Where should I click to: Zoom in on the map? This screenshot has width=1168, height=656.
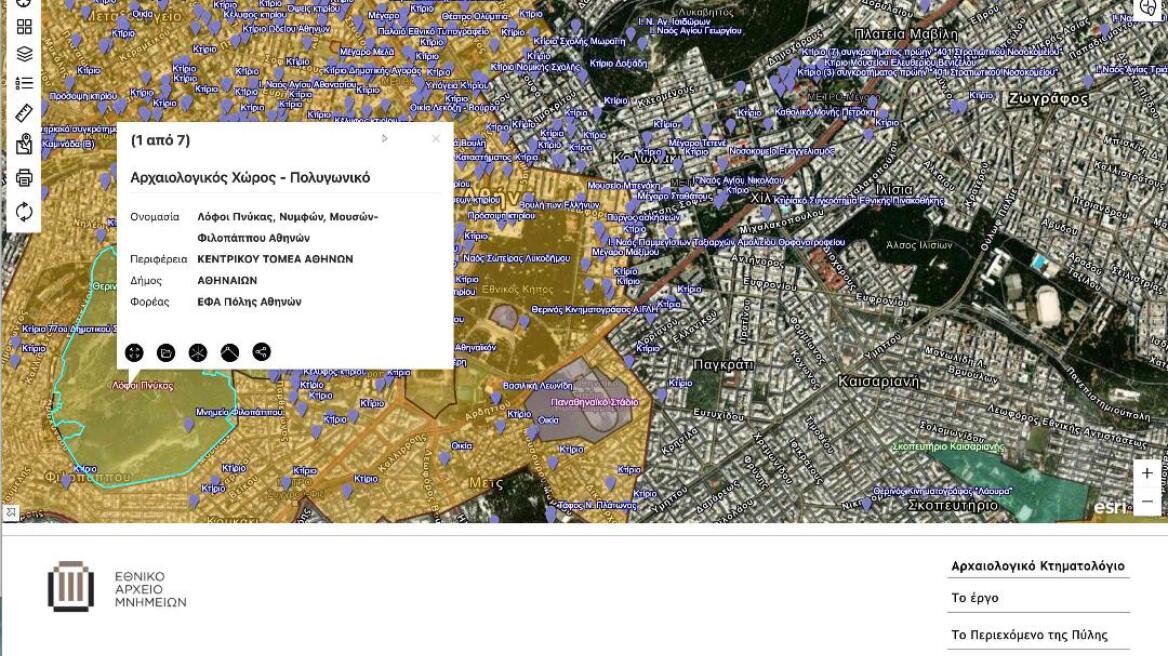tap(1147, 473)
